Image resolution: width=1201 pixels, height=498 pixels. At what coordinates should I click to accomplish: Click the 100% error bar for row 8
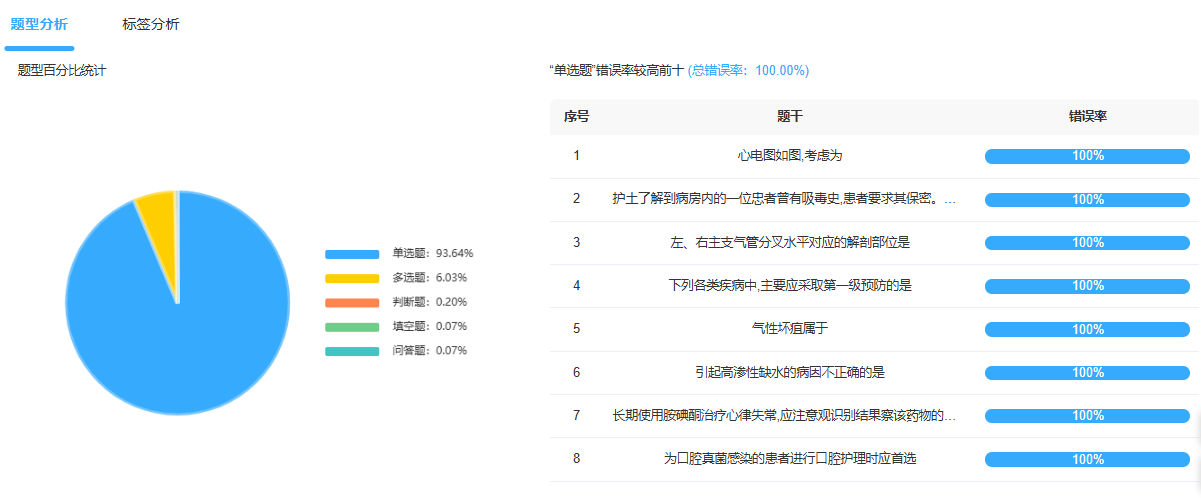(x=1087, y=459)
